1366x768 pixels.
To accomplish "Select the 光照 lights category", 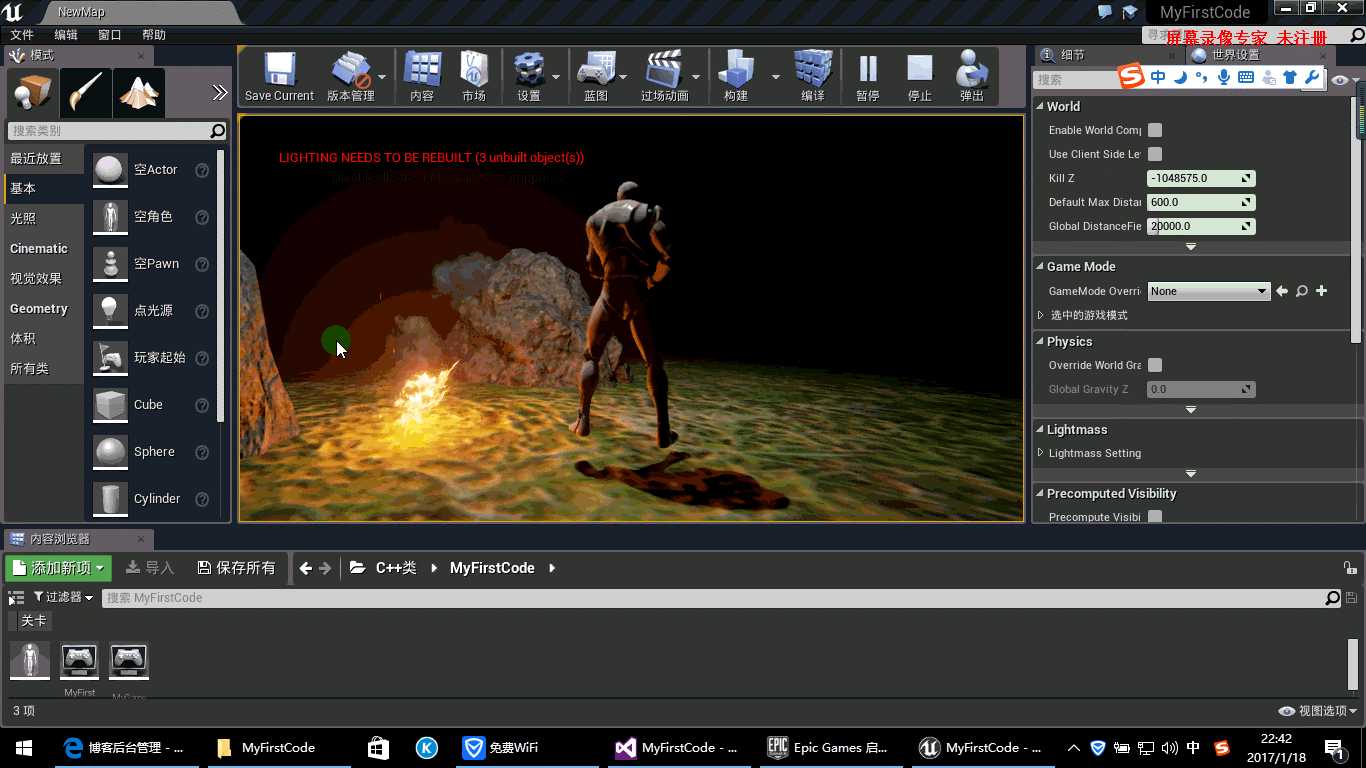I will pos(23,218).
